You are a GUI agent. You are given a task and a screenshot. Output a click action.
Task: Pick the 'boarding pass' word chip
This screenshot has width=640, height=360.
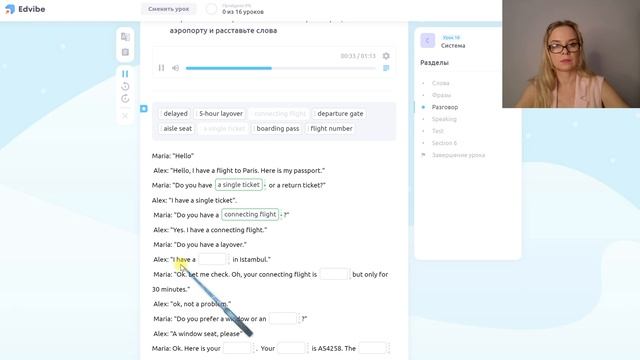(276, 129)
